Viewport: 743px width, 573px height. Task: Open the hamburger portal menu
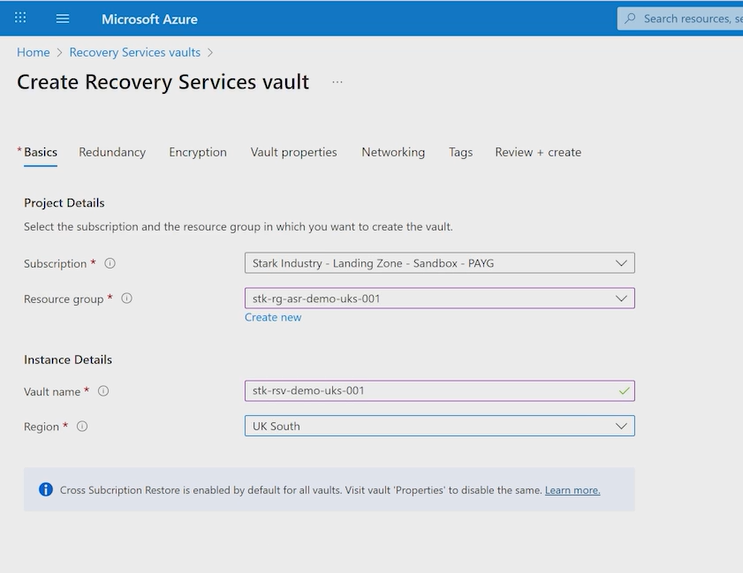[63, 18]
